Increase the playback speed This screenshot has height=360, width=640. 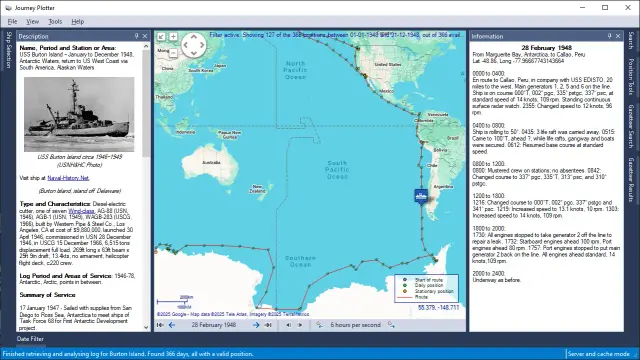point(391,324)
